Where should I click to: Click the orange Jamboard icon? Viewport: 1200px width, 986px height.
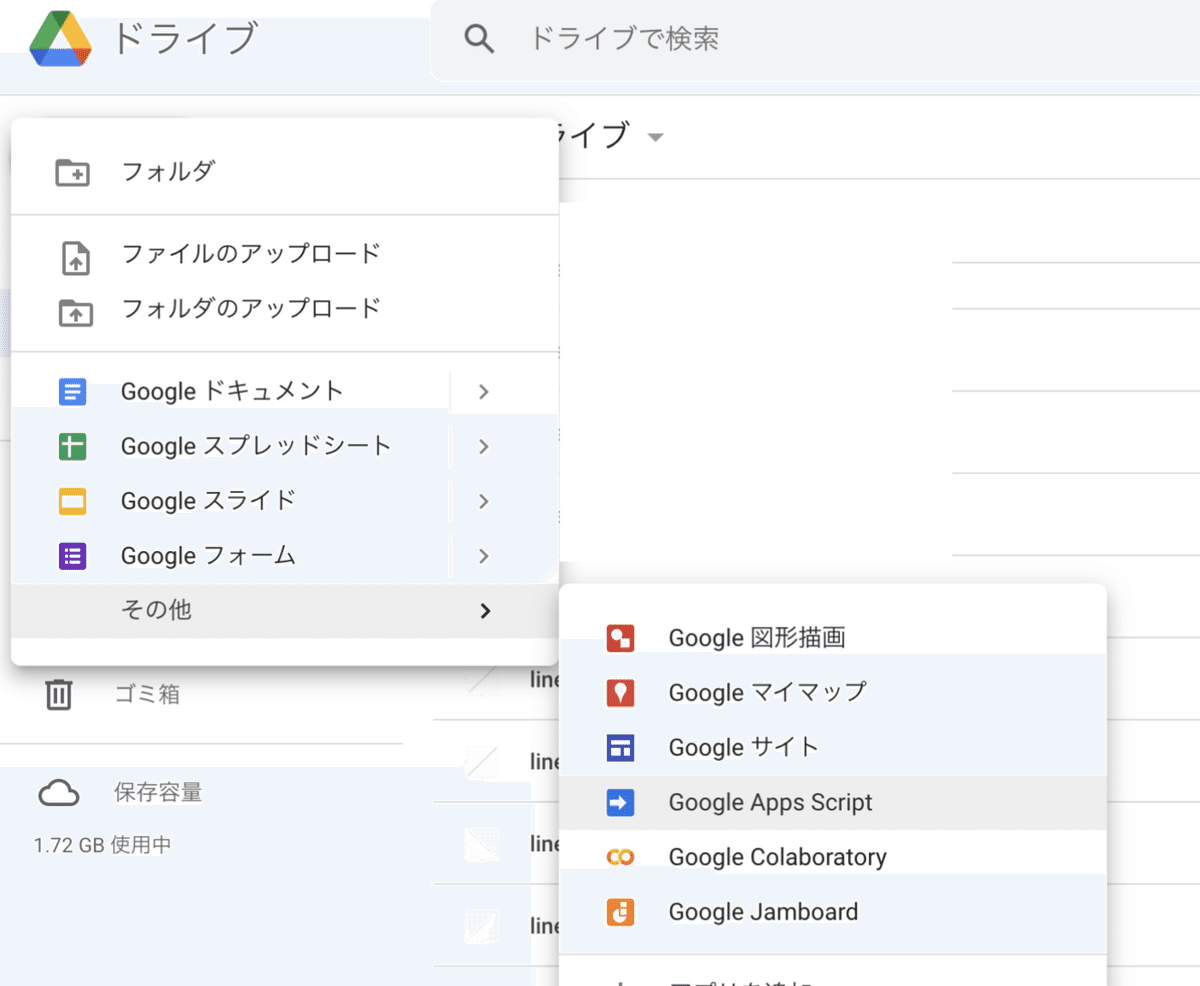[x=620, y=912]
